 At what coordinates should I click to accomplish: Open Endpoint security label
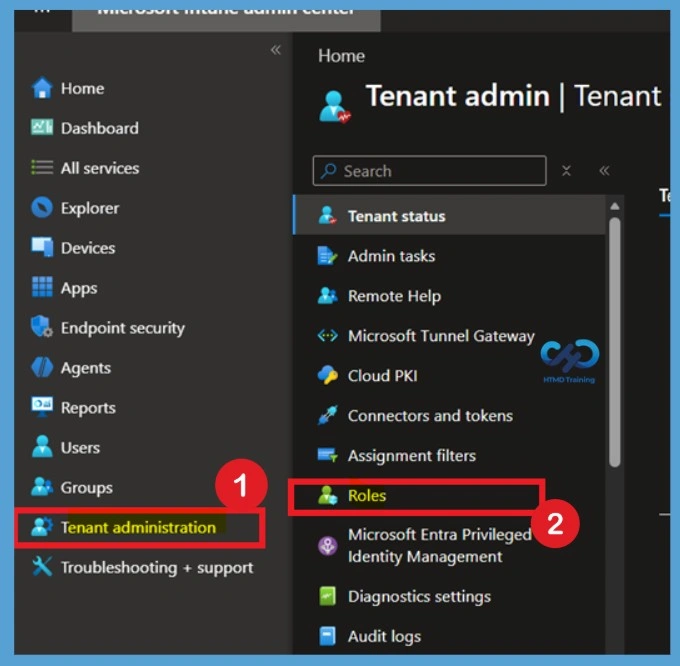(x=123, y=328)
